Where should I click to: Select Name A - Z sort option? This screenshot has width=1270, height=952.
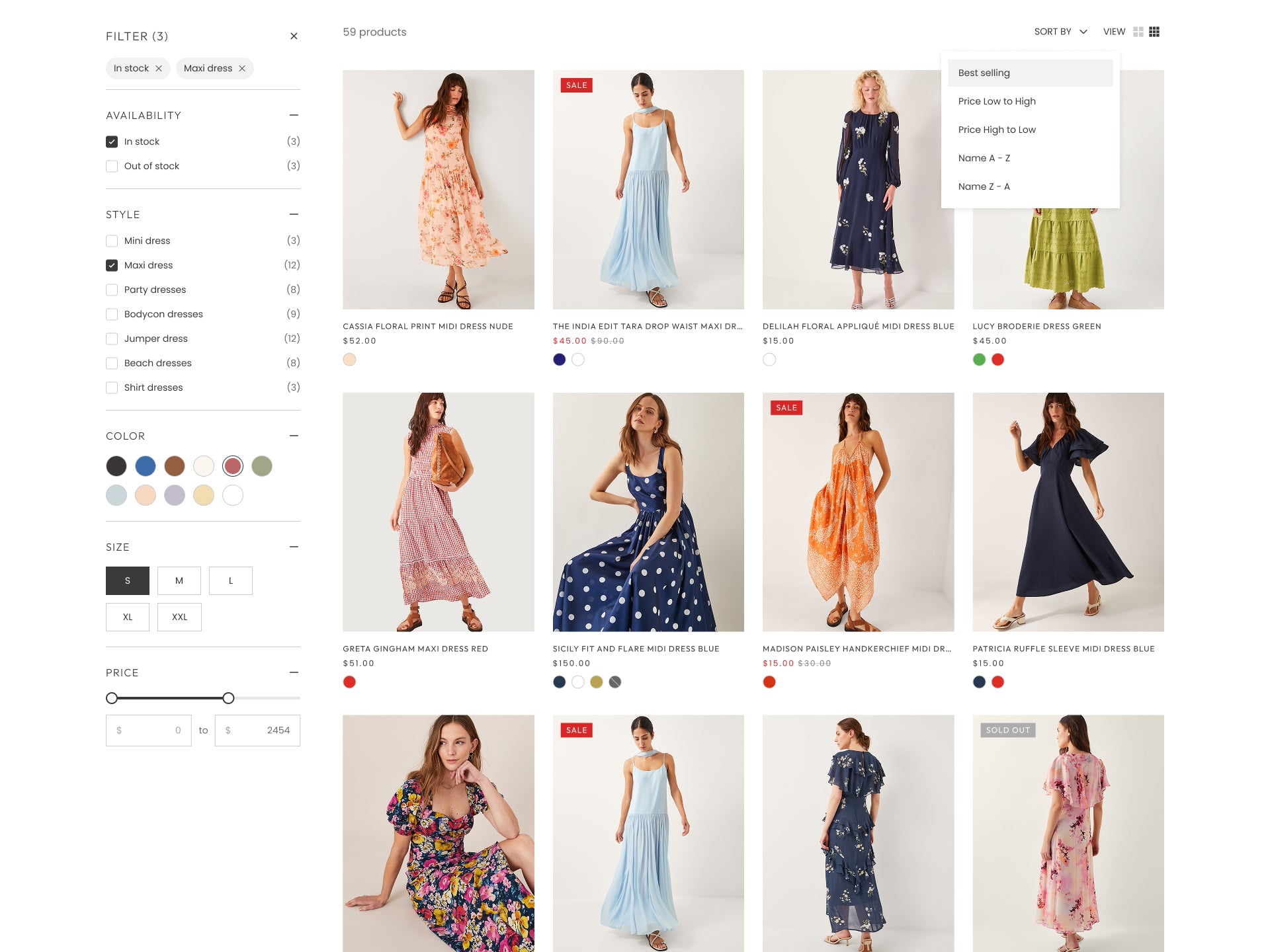tap(984, 158)
